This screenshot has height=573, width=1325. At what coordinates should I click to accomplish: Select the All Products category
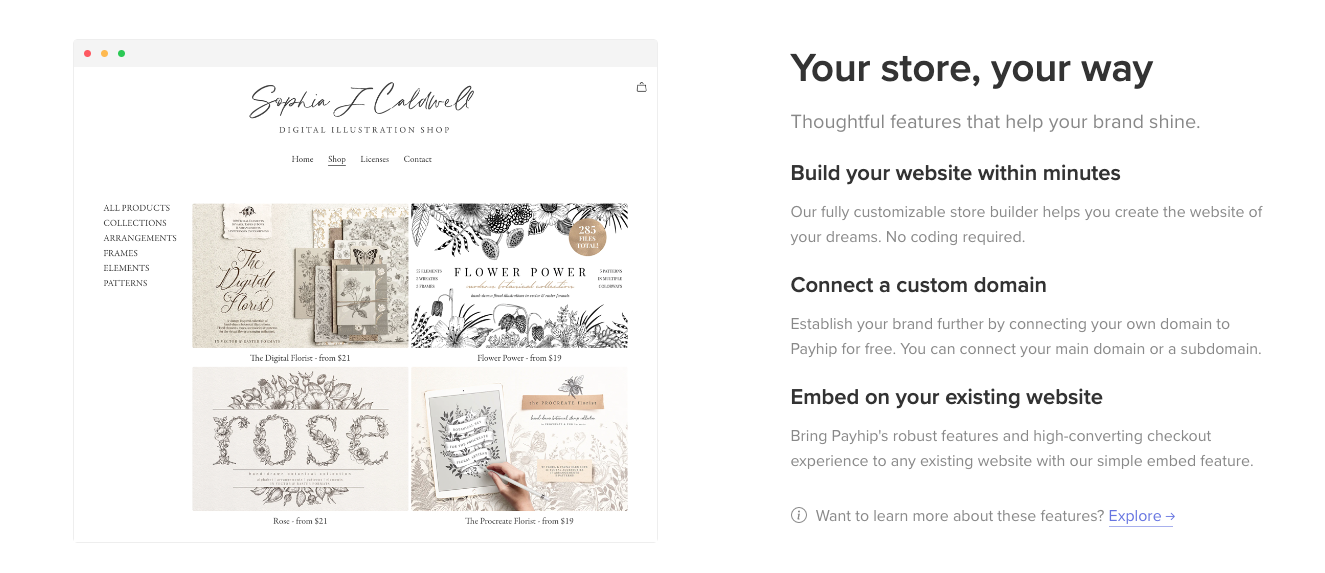point(137,208)
